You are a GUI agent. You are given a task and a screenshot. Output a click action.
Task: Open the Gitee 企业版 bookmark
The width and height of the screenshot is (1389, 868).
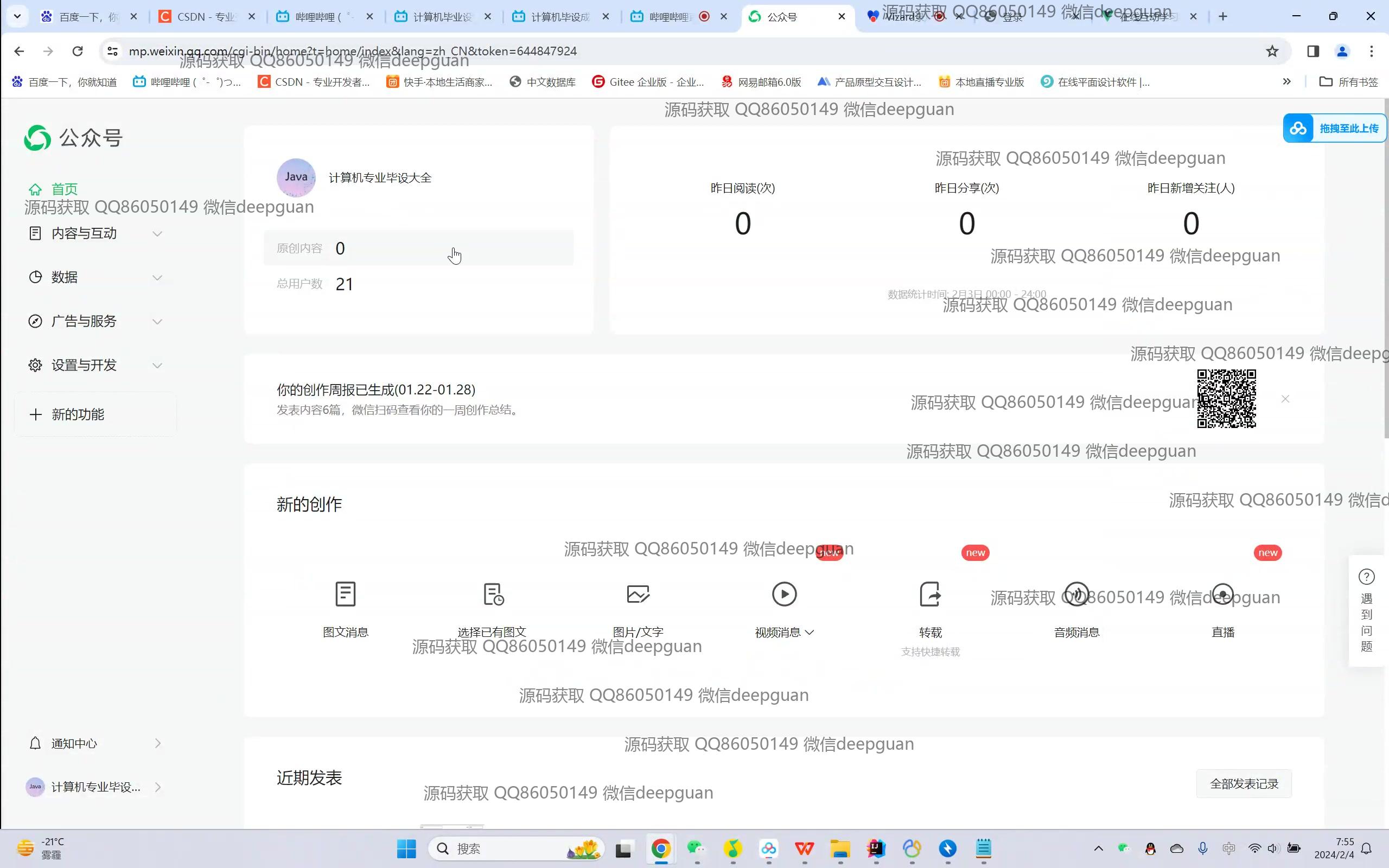click(x=648, y=82)
